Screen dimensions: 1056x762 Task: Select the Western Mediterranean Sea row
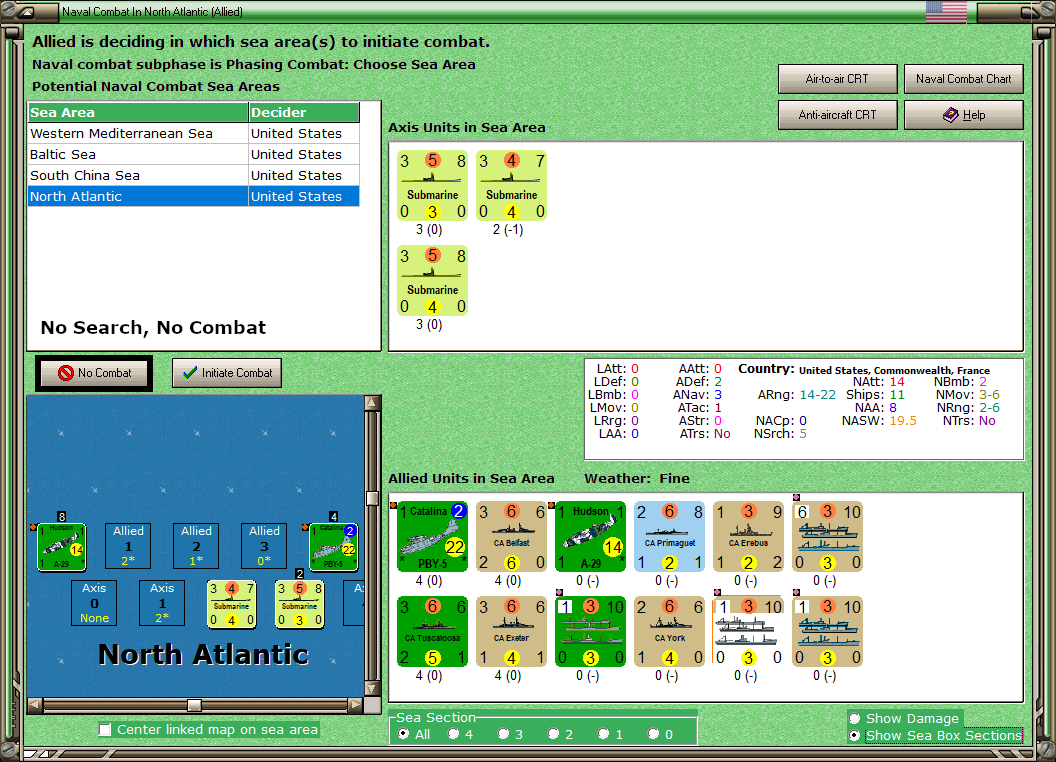[193, 133]
